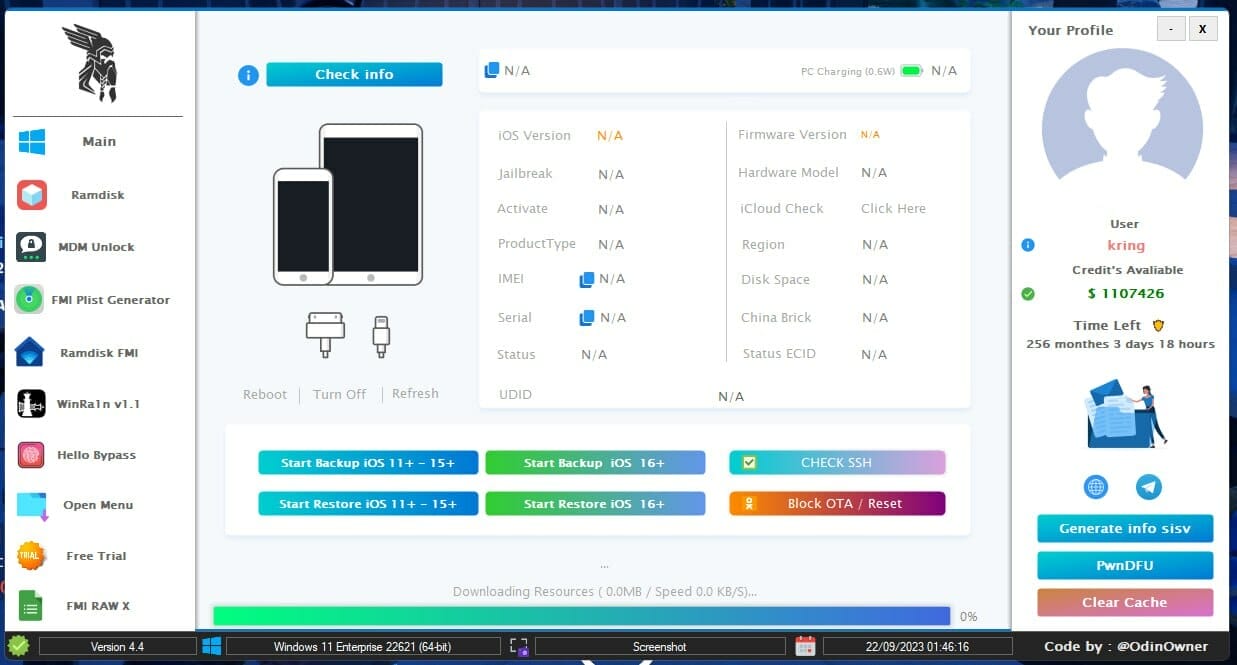
Task: Click the Free Trial badge icon
Action: click(31, 556)
